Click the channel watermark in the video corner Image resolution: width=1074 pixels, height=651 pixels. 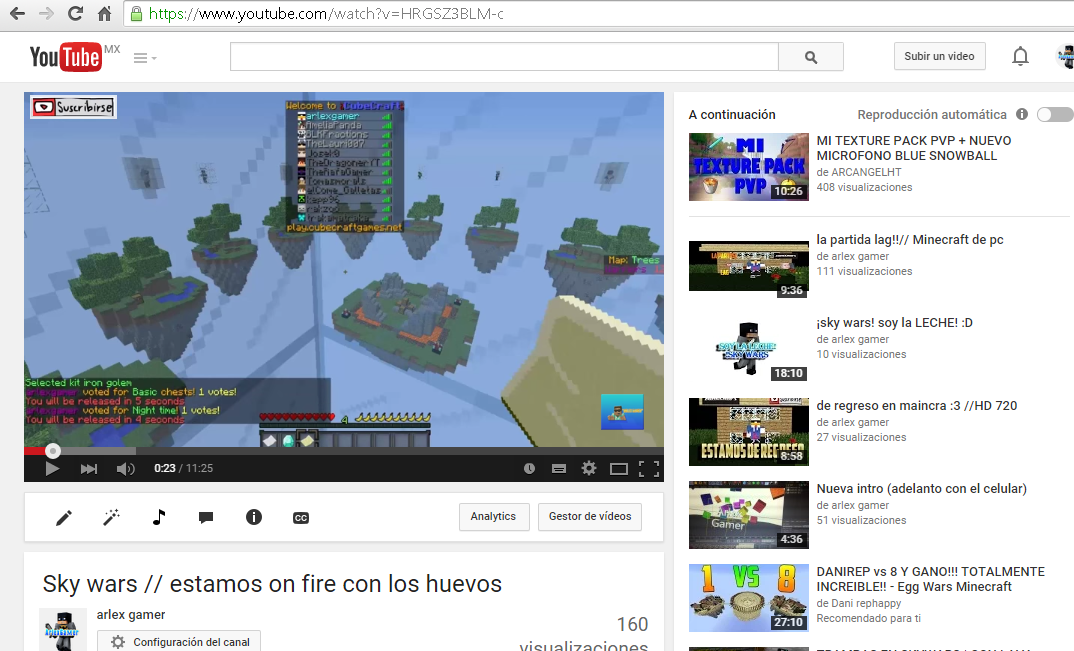(622, 412)
